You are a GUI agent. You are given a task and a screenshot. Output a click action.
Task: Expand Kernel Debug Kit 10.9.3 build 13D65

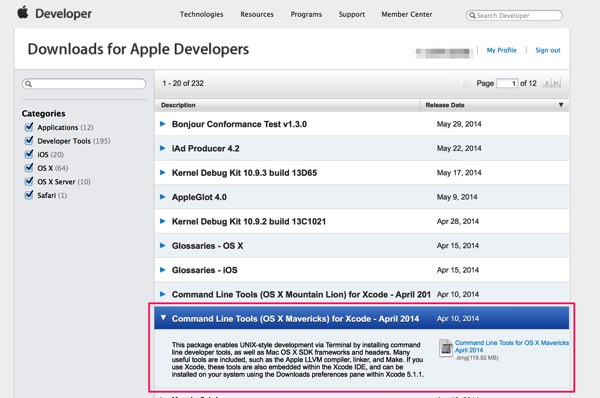click(163, 173)
